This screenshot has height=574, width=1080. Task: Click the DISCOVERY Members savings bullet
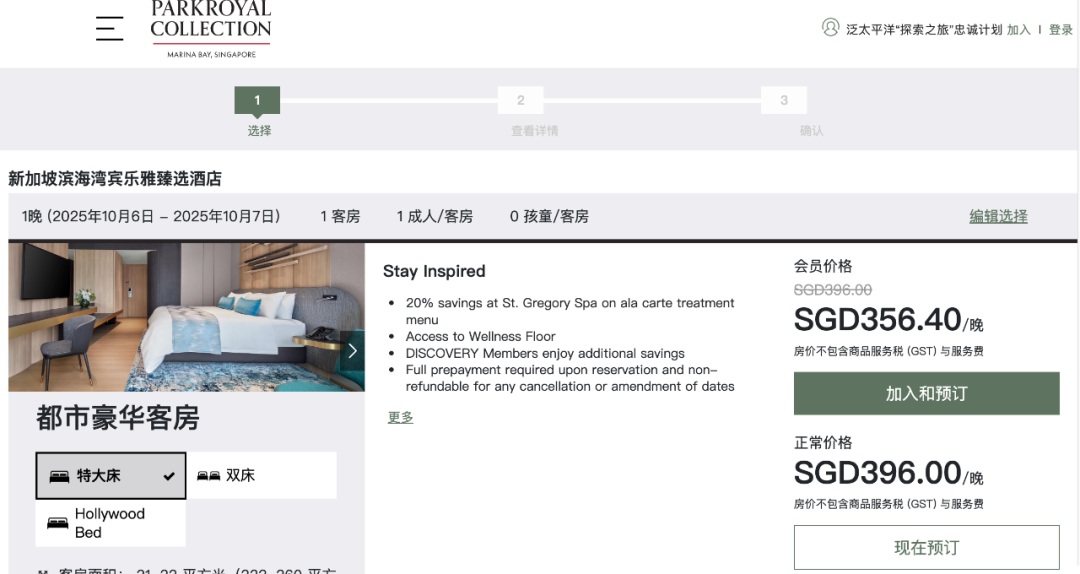click(545, 353)
